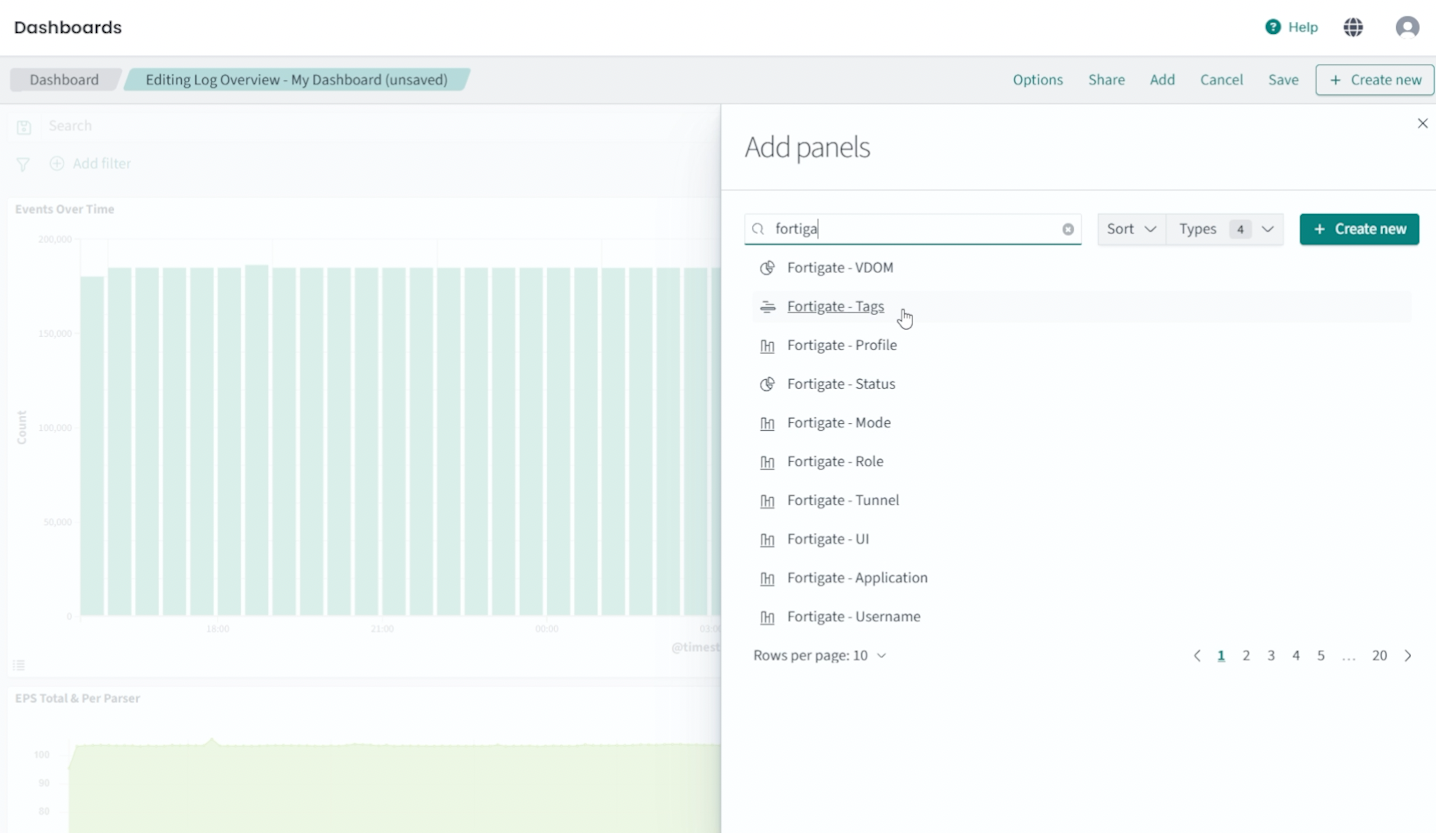This screenshot has width=1436, height=833.
Task: Clear the panel search field text
Action: point(1068,229)
